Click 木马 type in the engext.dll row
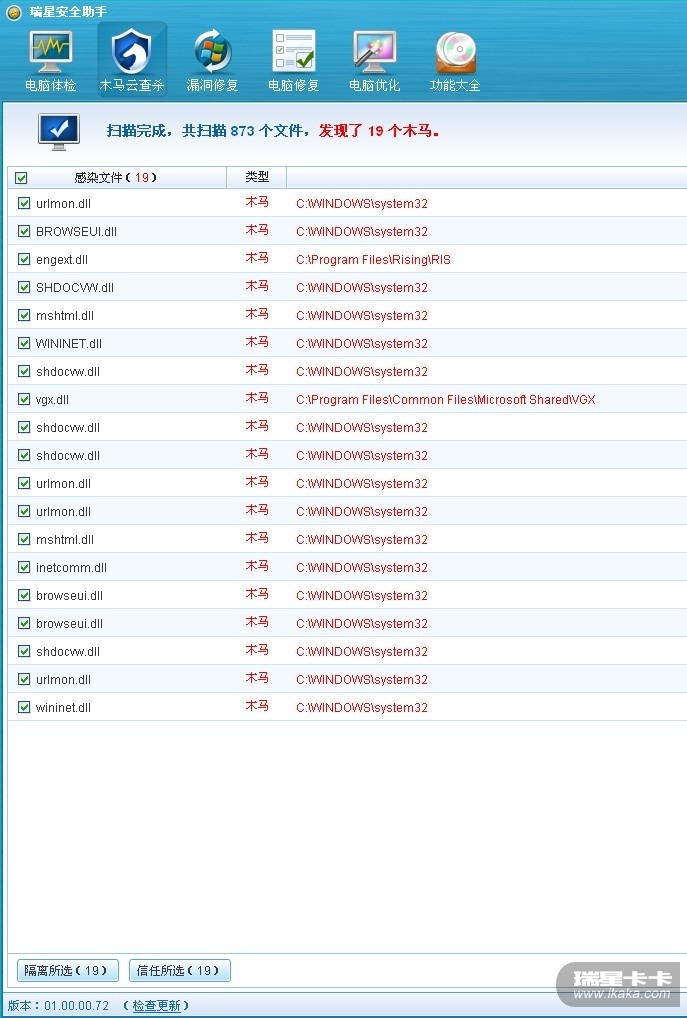 [x=257, y=258]
